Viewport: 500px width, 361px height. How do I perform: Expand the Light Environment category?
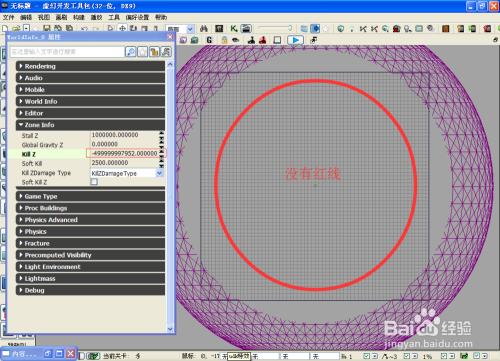tap(90, 267)
